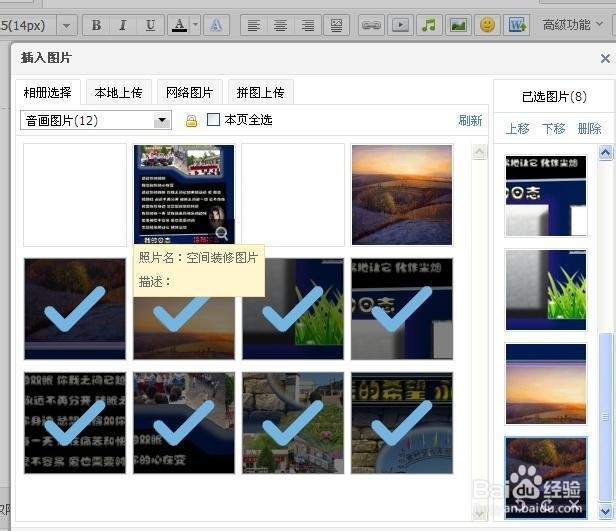616x531 pixels.
Task: Pick the 日志 banner in selected images
Action: [546, 196]
